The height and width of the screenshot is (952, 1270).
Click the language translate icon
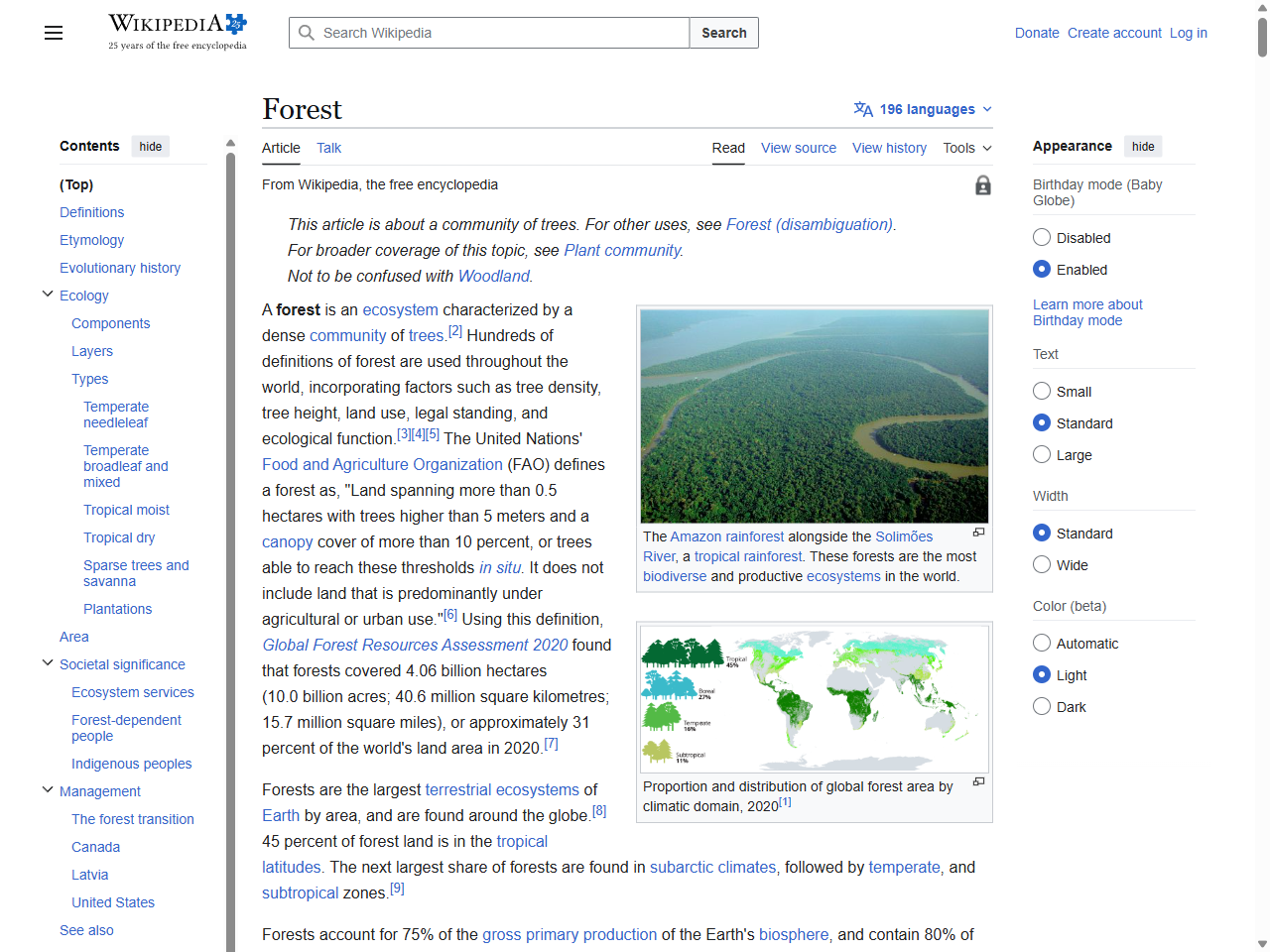point(863,109)
